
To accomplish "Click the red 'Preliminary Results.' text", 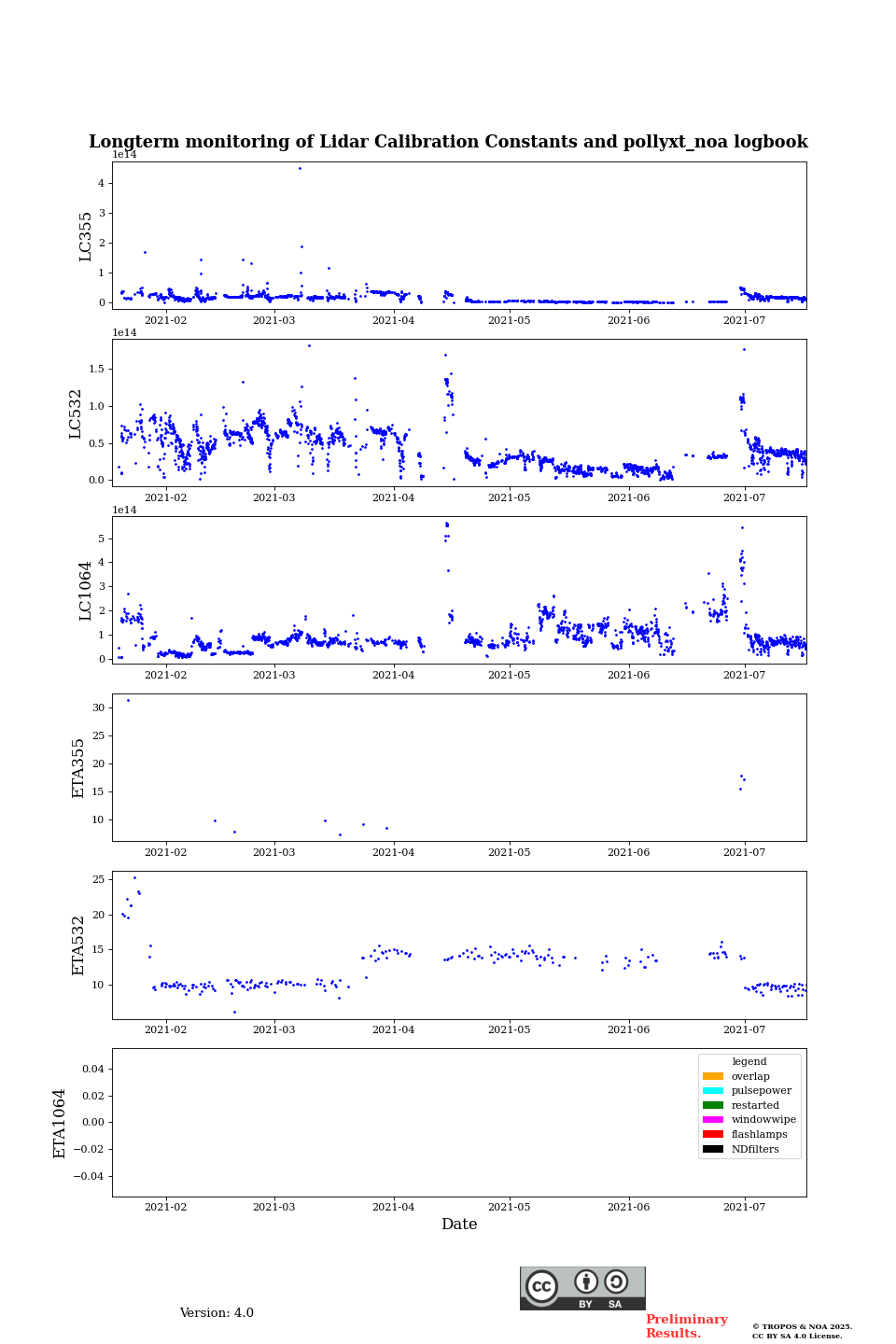I will tap(686, 1326).
